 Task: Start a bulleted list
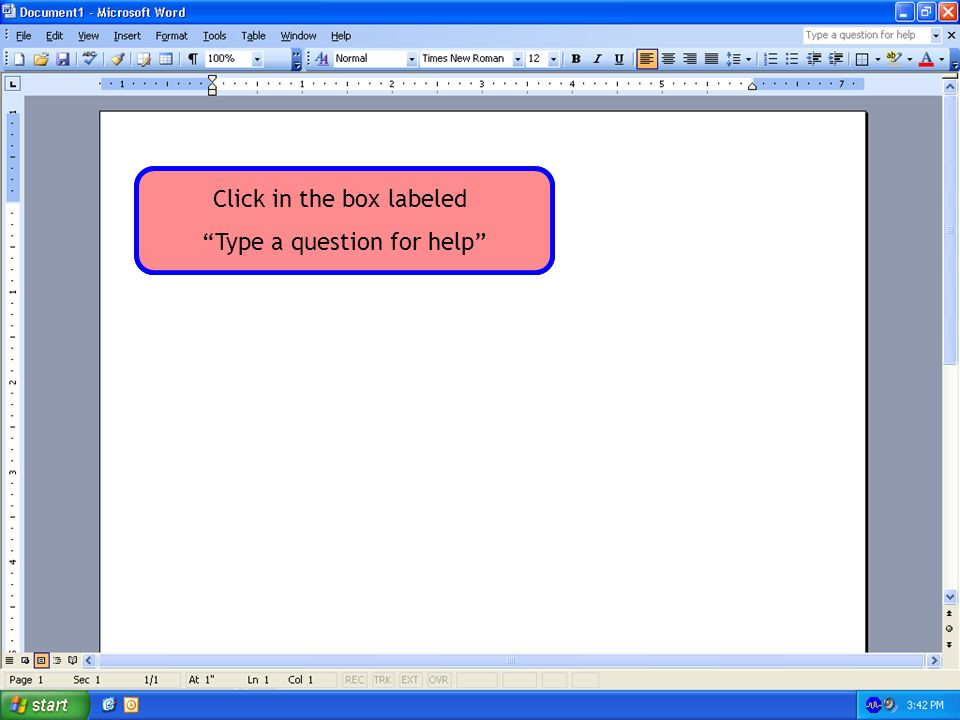[x=792, y=59]
